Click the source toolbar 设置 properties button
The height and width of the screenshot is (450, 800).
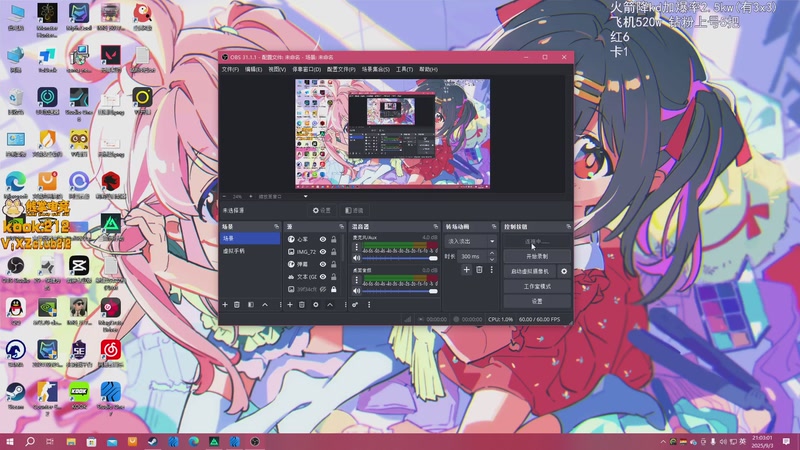coord(321,210)
